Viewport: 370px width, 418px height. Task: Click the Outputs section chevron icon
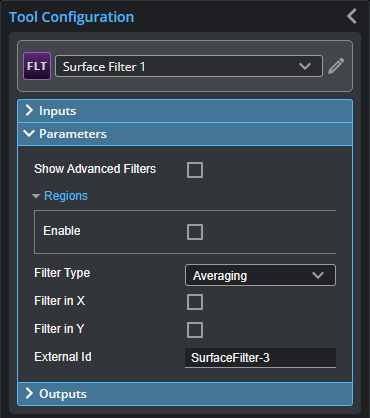(x=29, y=393)
